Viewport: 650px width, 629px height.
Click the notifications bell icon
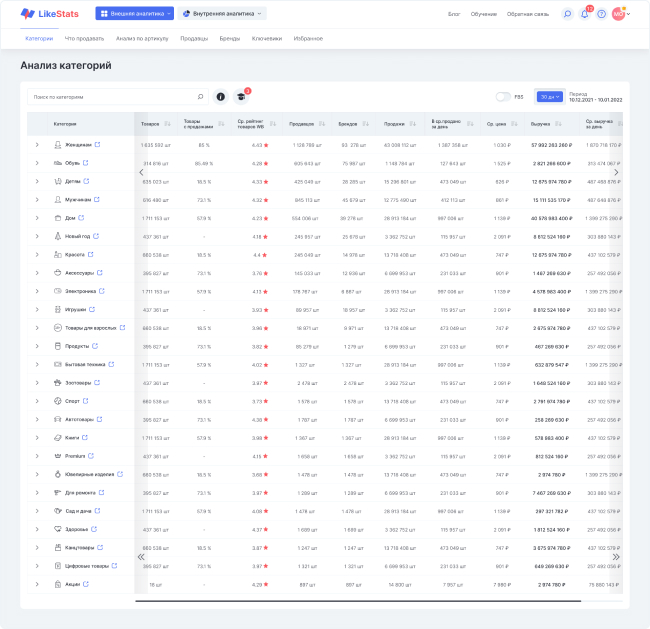tap(585, 14)
